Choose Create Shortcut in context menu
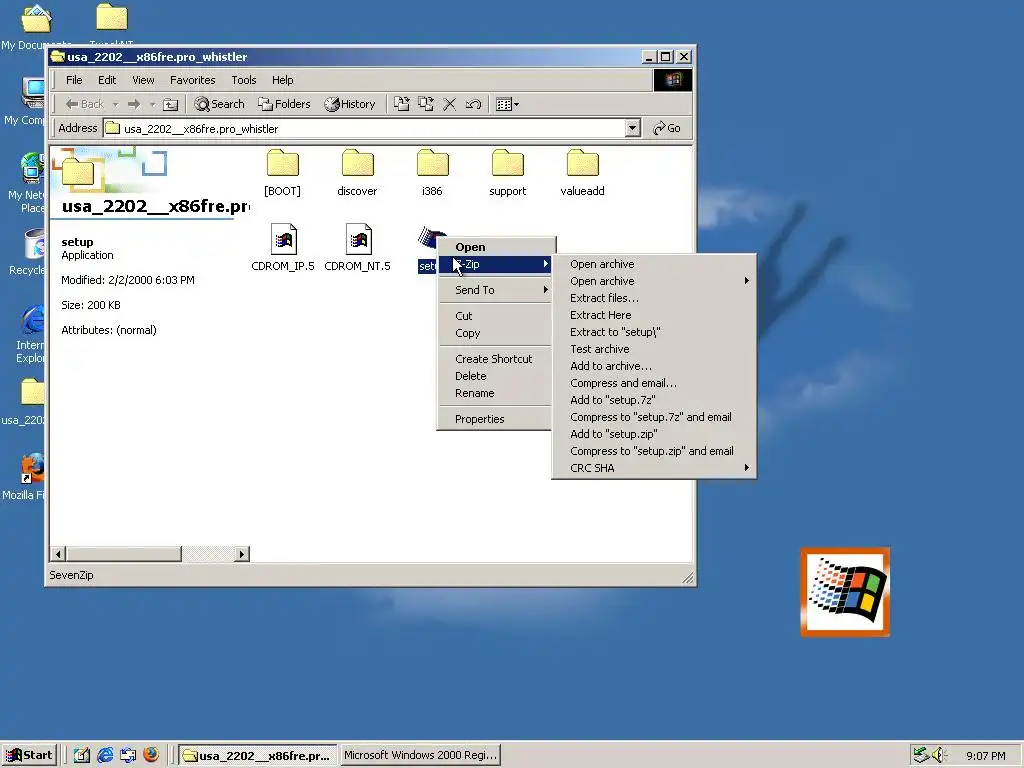Viewport: 1024px width, 768px height. point(495,359)
